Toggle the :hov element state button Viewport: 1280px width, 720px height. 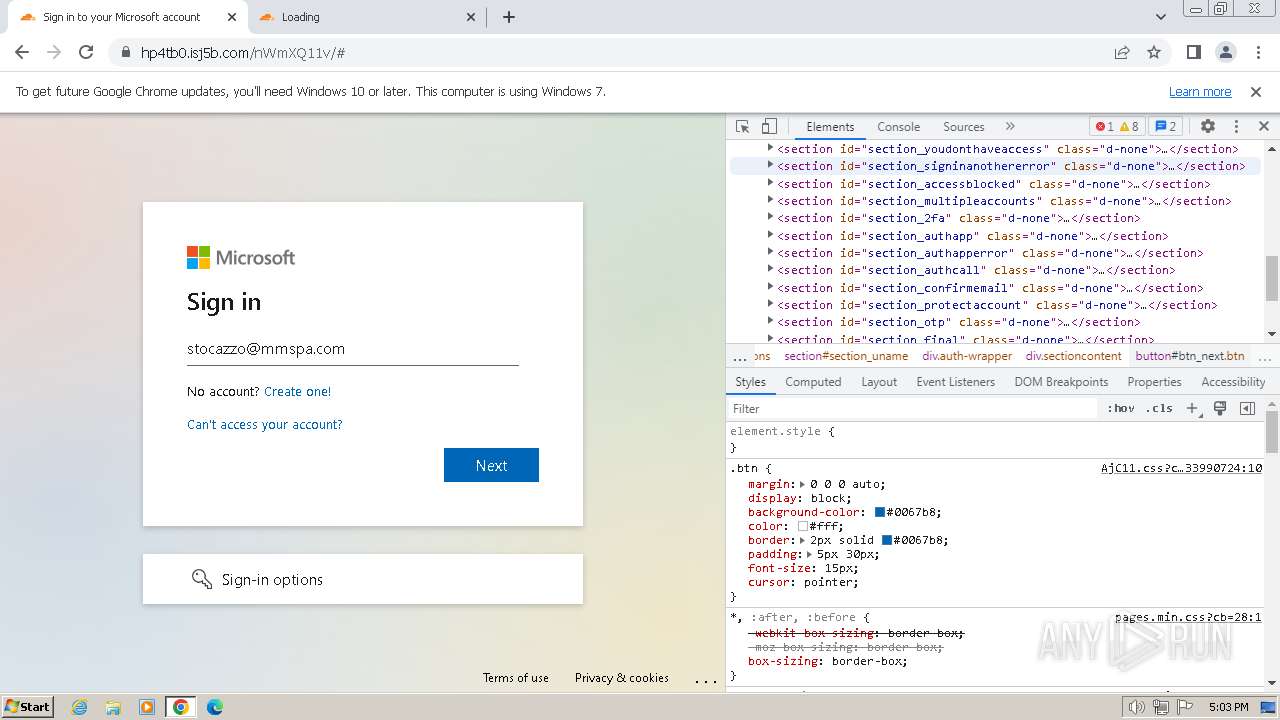click(1121, 408)
